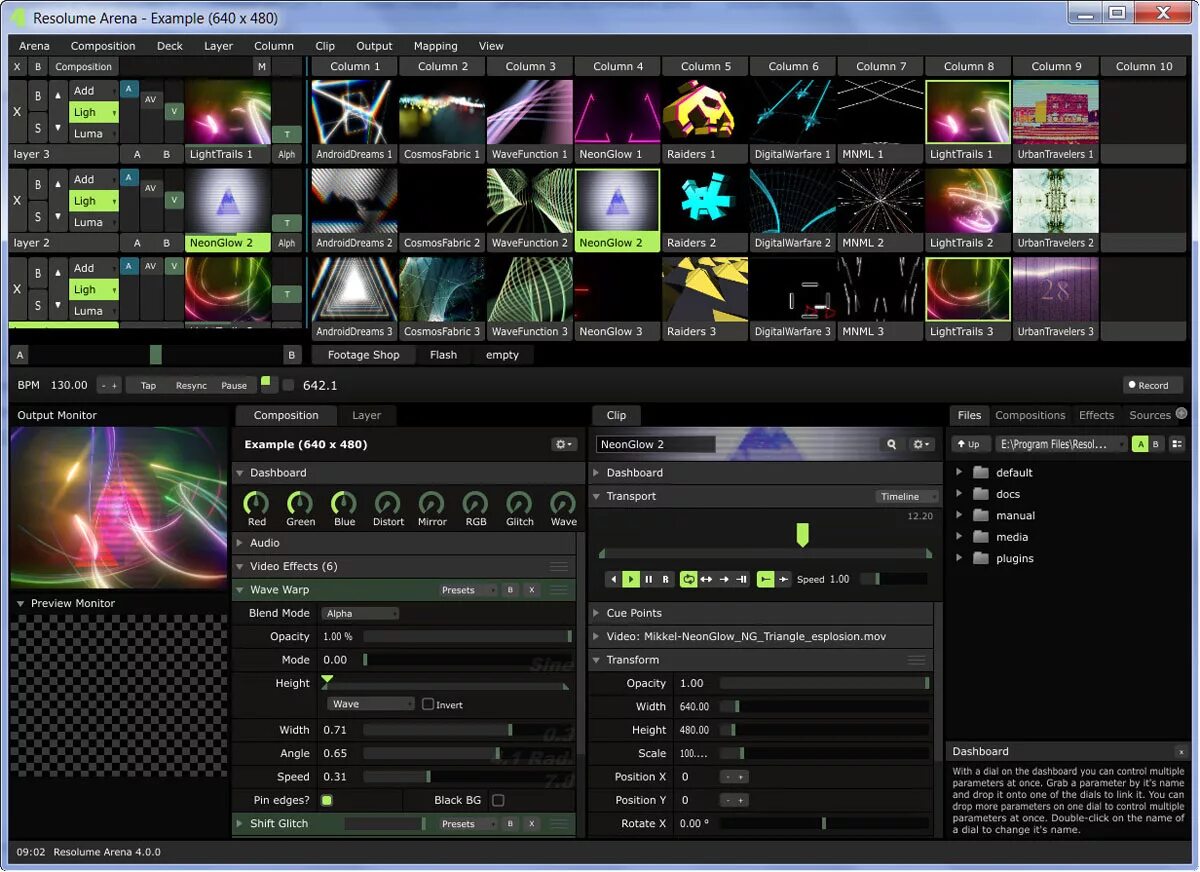
Task: Click the Blue dashboard dial
Action: [344, 503]
